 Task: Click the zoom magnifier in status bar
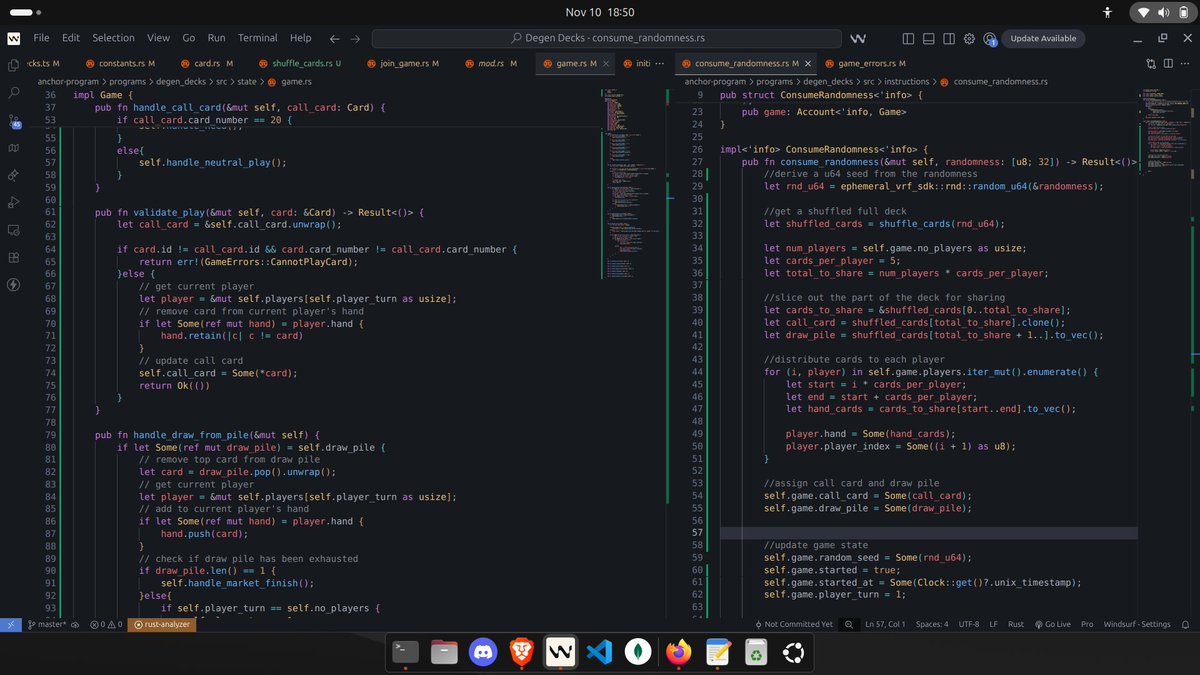(849, 624)
